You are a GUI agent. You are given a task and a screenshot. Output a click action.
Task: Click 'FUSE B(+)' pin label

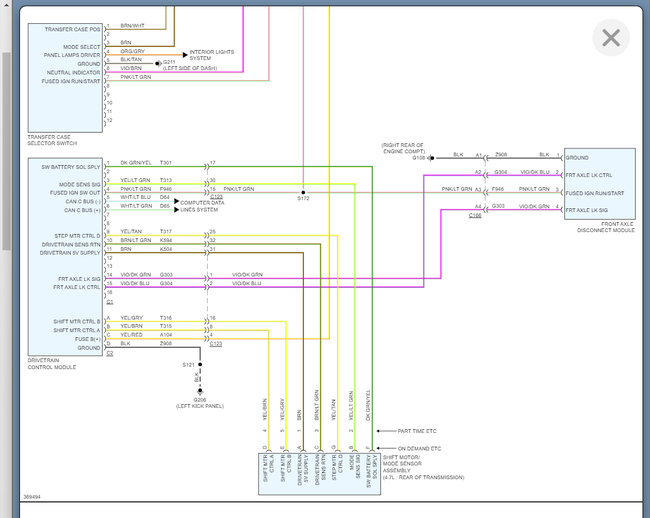click(x=88, y=339)
